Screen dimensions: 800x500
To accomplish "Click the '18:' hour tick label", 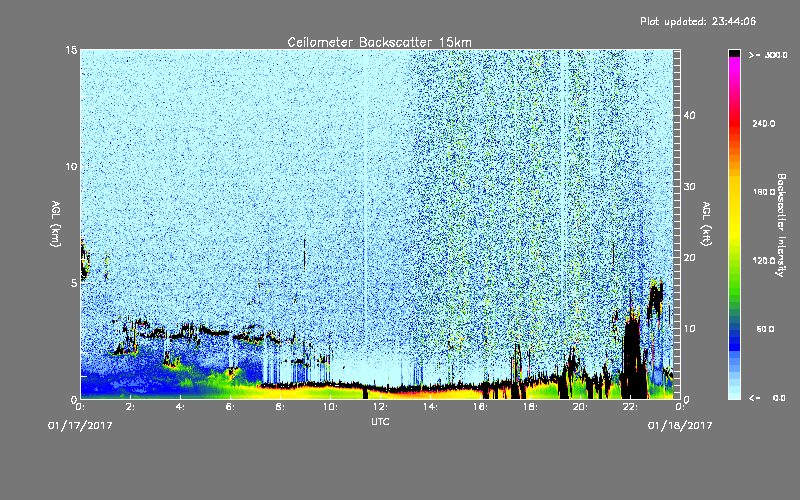I will [530, 407].
